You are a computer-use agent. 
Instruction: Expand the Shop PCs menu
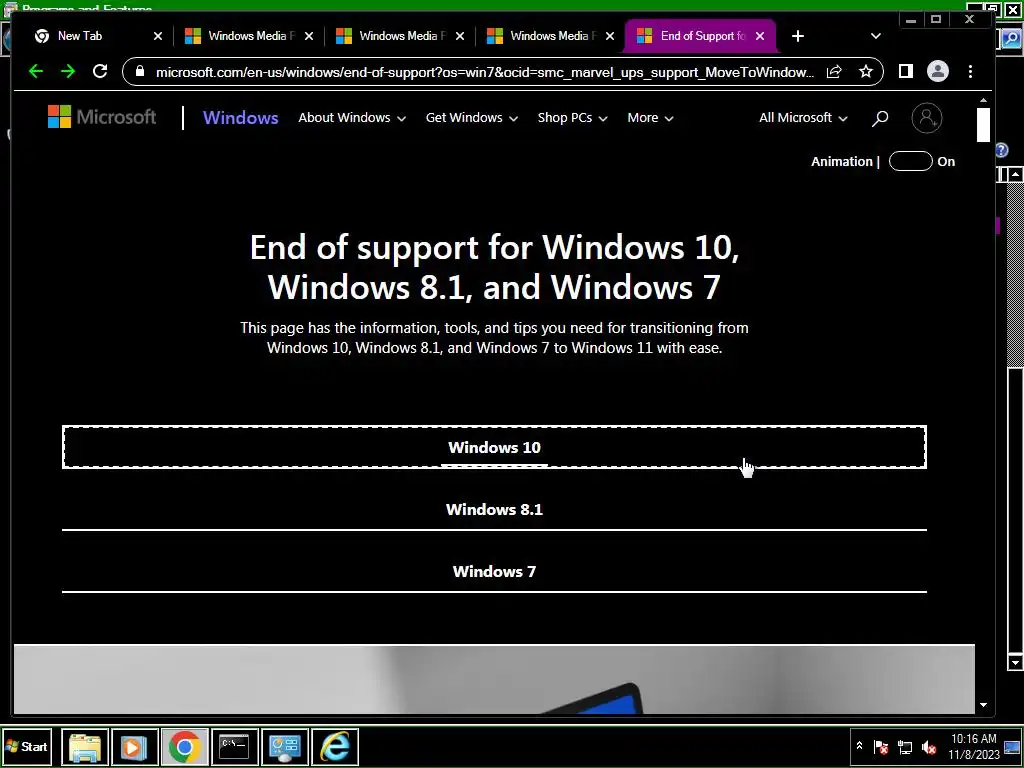click(x=572, y=118)
